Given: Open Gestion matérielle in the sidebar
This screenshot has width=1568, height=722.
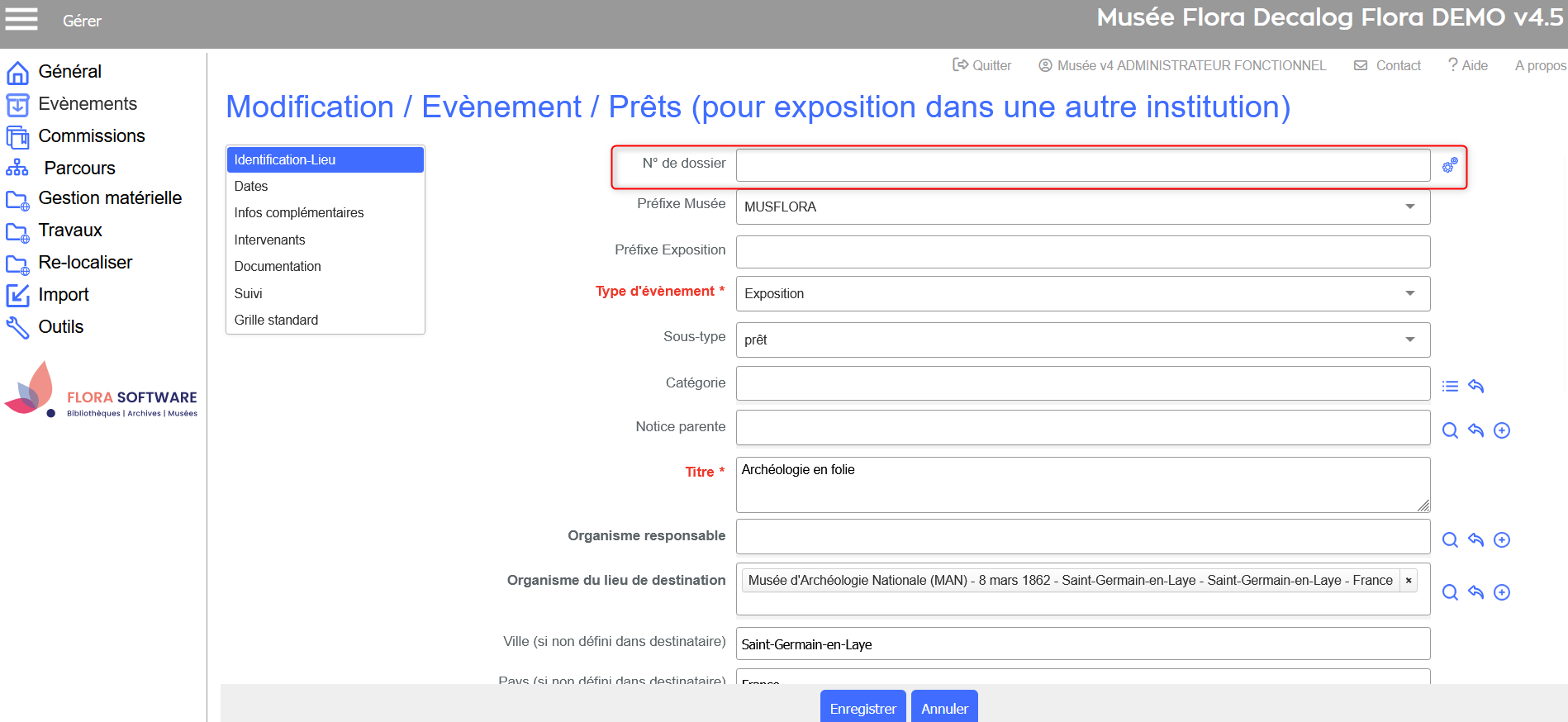Looking at the screenshot, I should coord(109,198).
